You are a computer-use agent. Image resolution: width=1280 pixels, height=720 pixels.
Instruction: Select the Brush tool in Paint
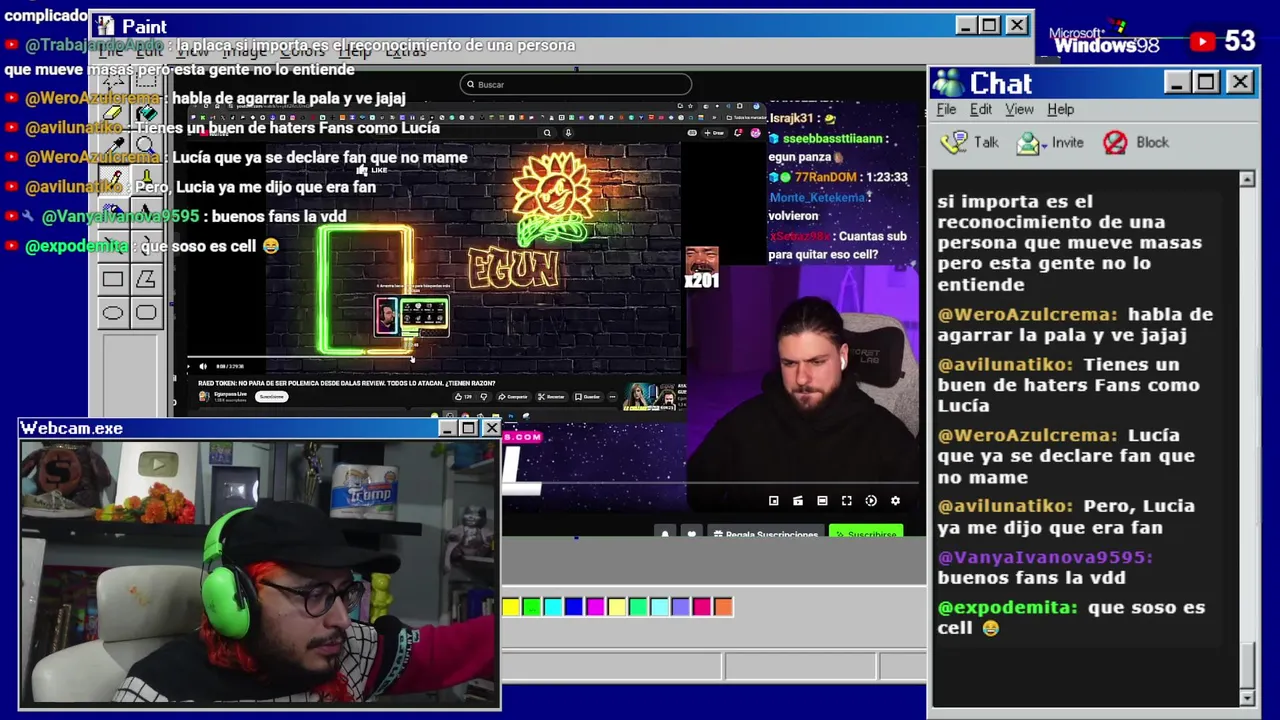pos(146,180)
